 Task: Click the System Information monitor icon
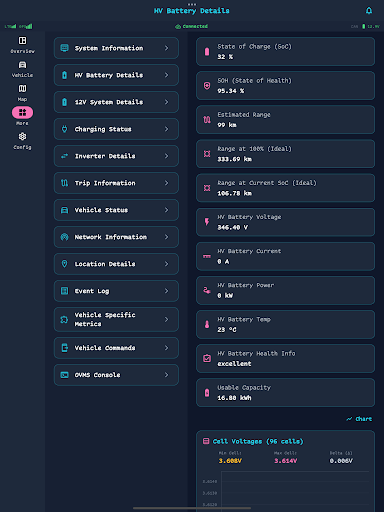pos(64,48)
